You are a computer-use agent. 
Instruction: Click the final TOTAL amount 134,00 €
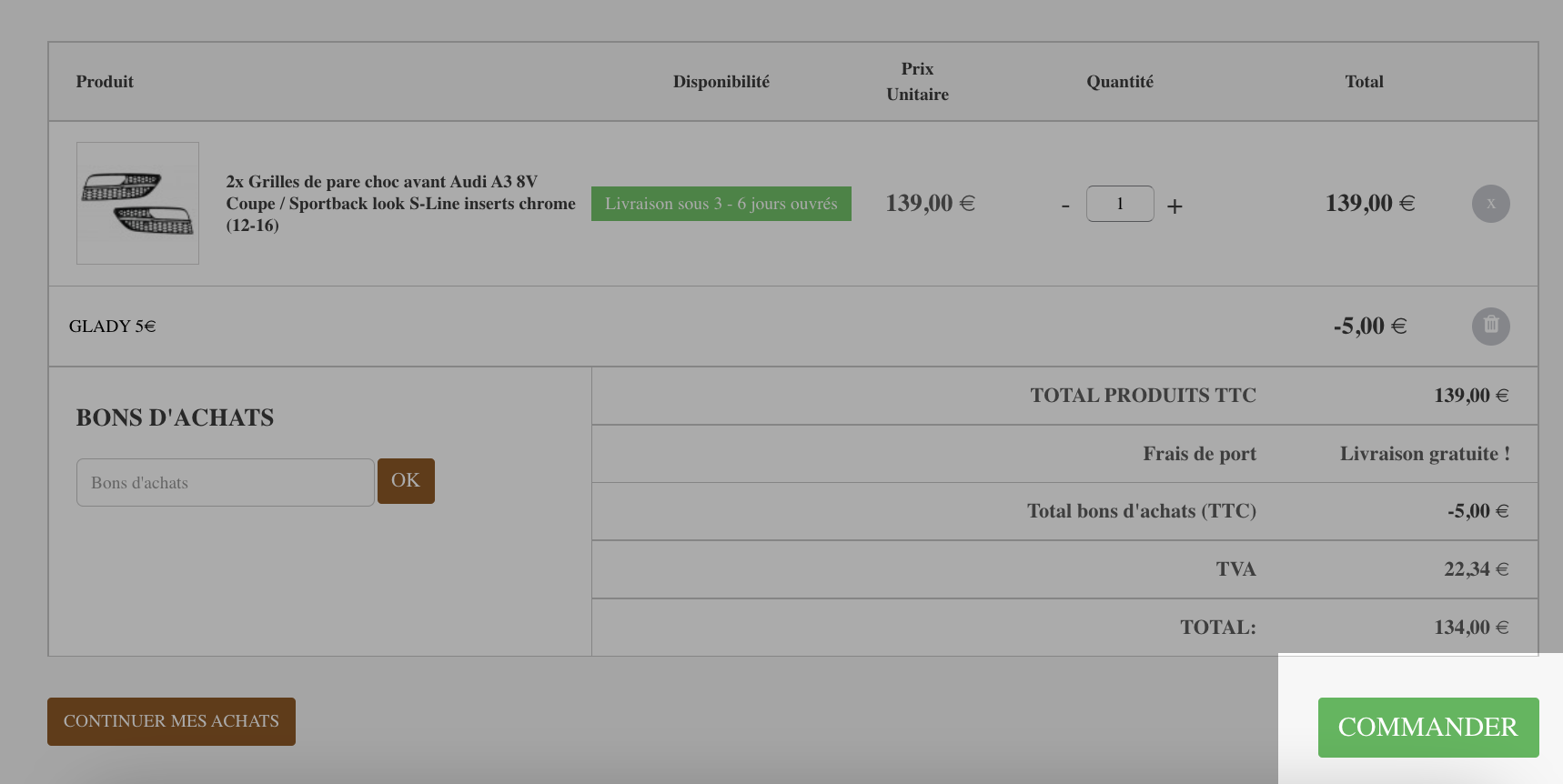pos(1471,628)
